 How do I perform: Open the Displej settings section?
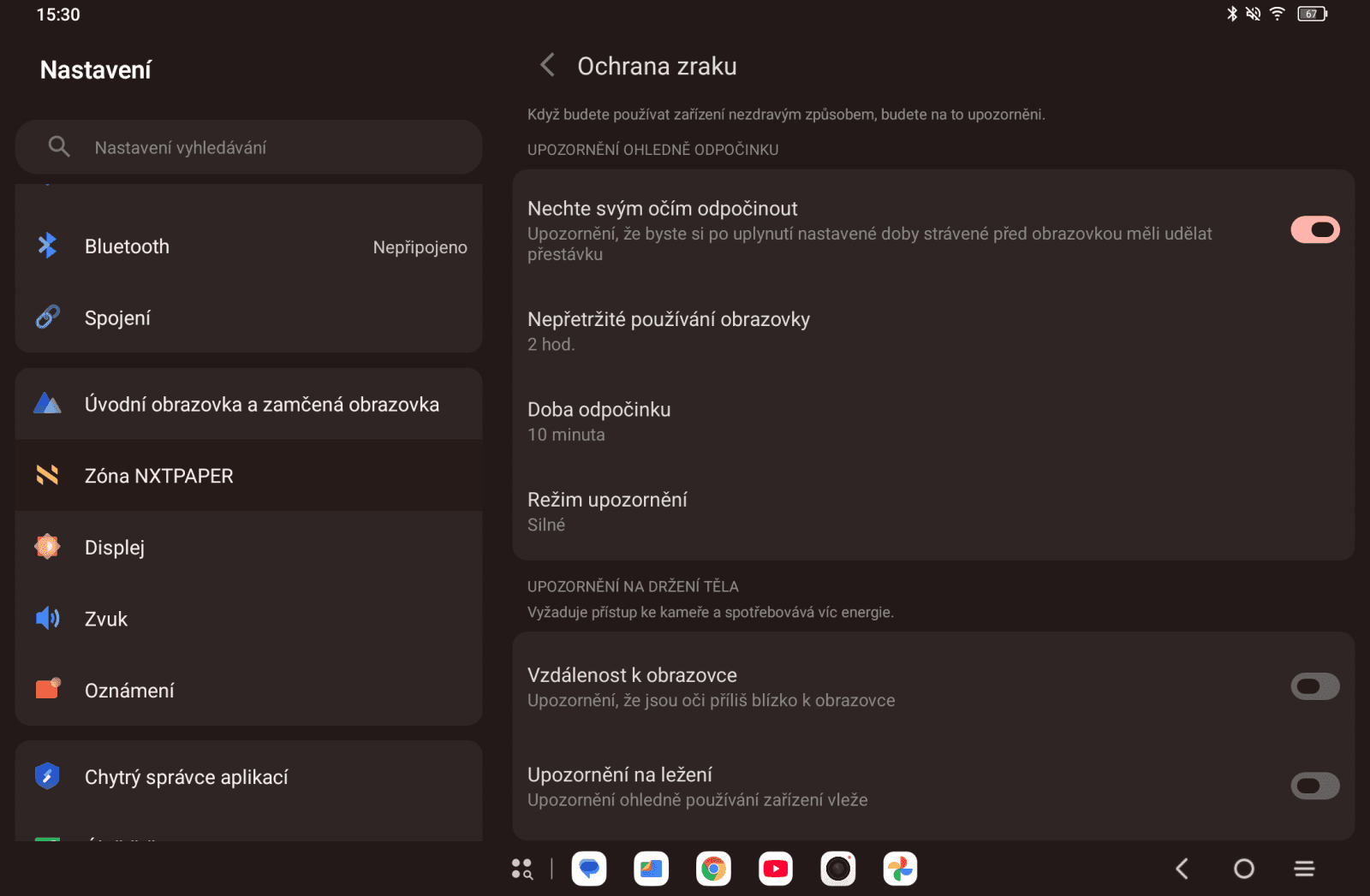click(x=115, y=547)
